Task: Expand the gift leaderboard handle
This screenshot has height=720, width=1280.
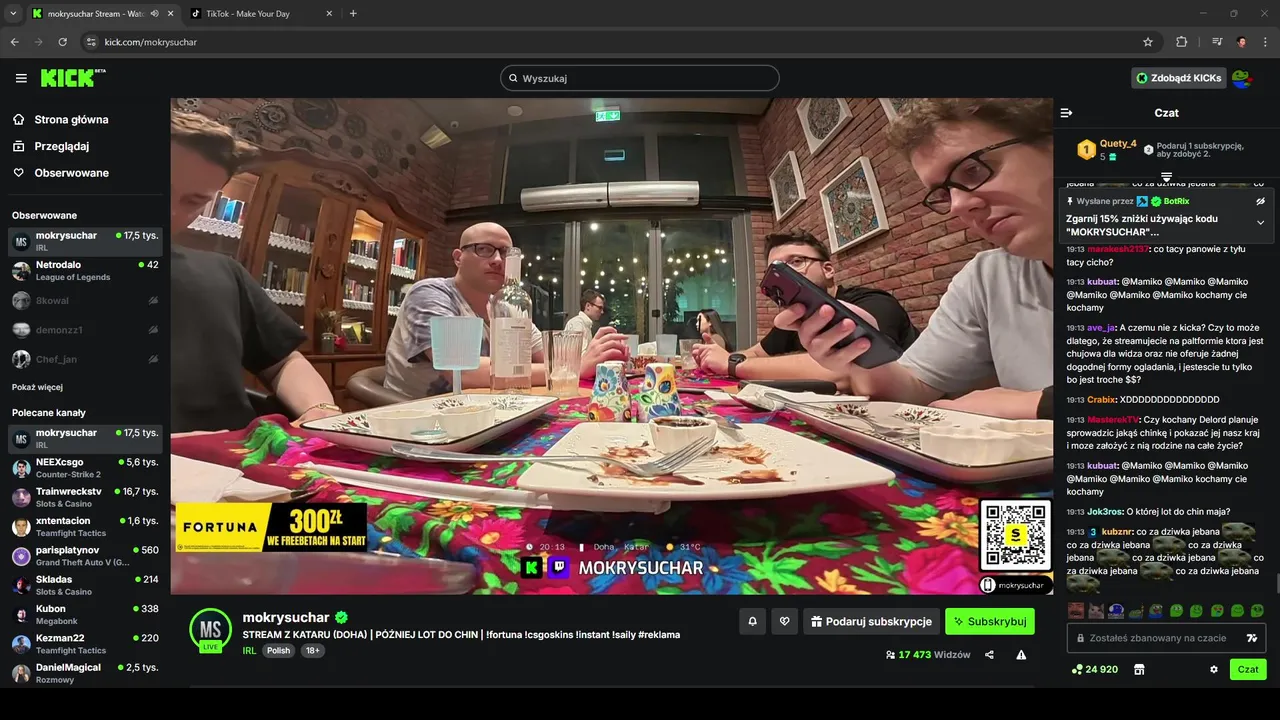Action: click(x=1166, y=177)
